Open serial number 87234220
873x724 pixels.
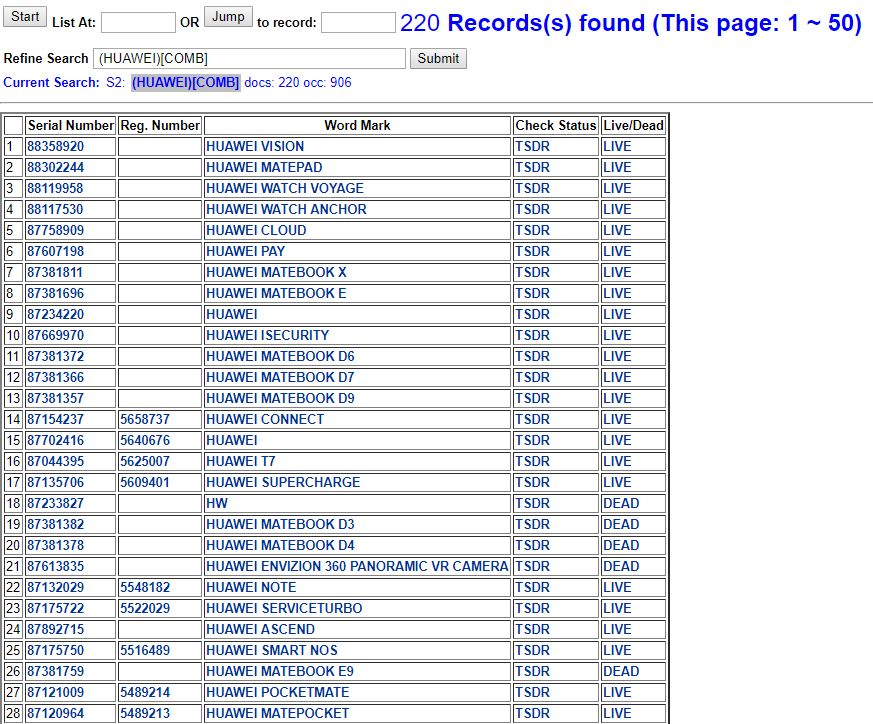(x=55, y=315)
